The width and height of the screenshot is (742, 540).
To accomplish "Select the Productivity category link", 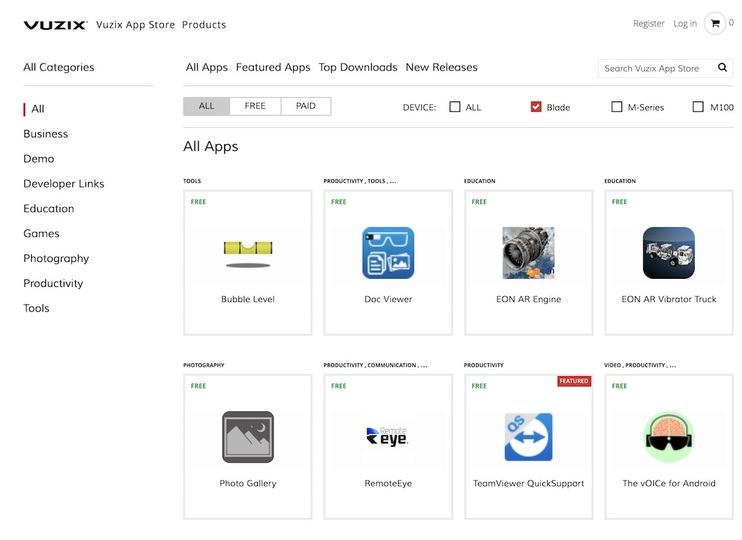I will [53, 283].
